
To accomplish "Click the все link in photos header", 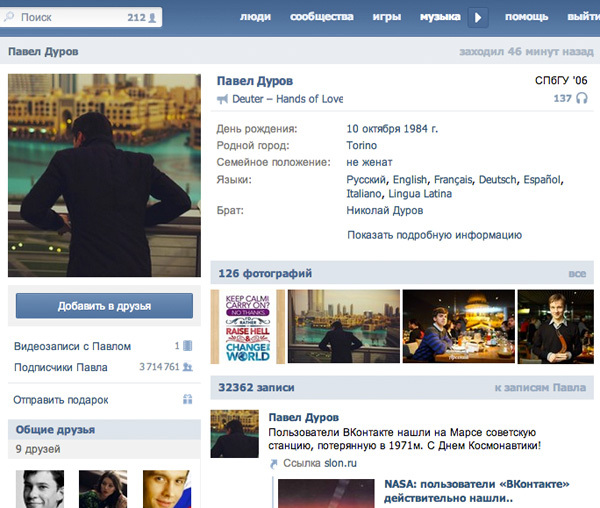I will click(x=577, y=274).
